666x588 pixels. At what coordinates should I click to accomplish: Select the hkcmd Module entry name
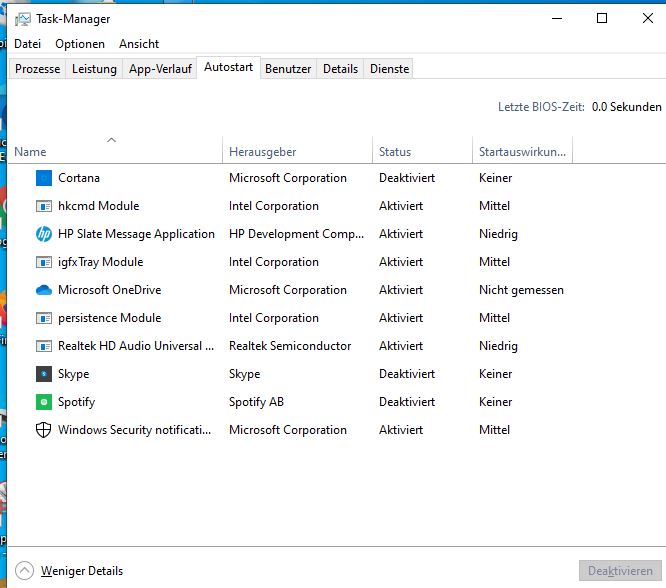pos(99,206)
